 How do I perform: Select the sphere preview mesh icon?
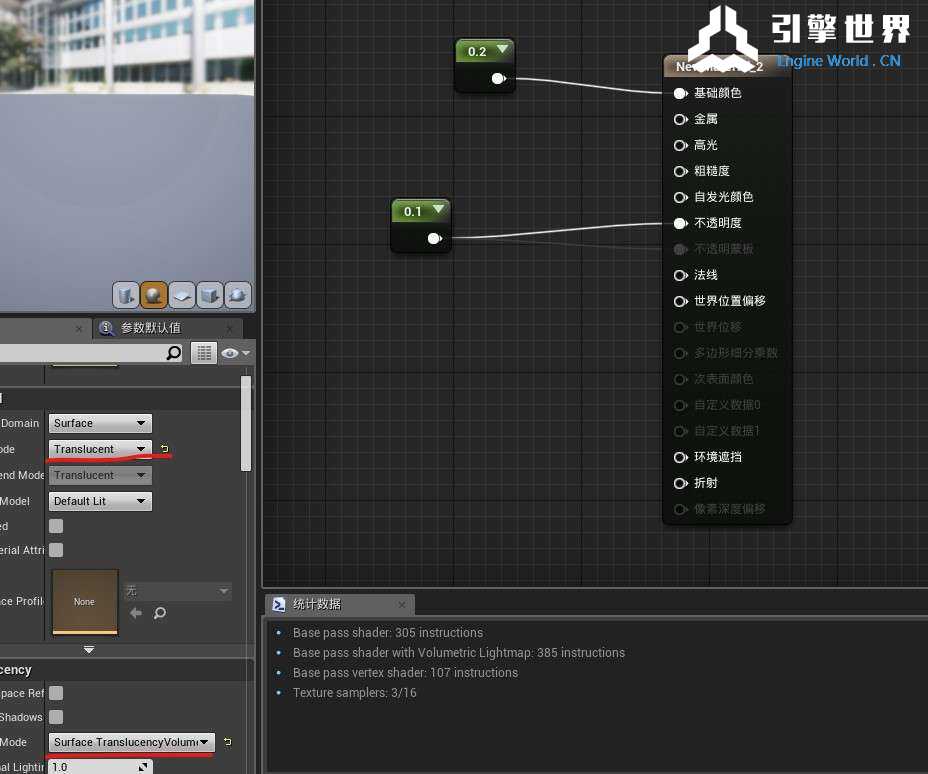click(153, 295)
